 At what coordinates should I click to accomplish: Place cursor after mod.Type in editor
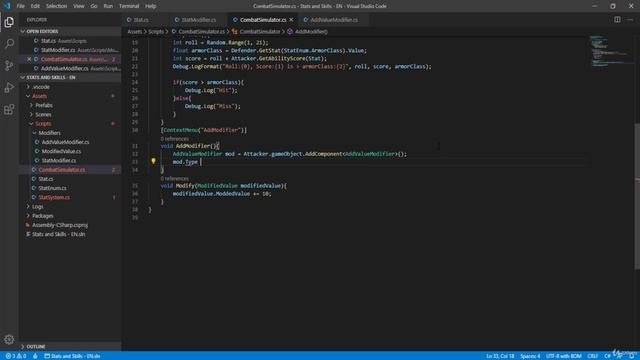coord(199,162)
